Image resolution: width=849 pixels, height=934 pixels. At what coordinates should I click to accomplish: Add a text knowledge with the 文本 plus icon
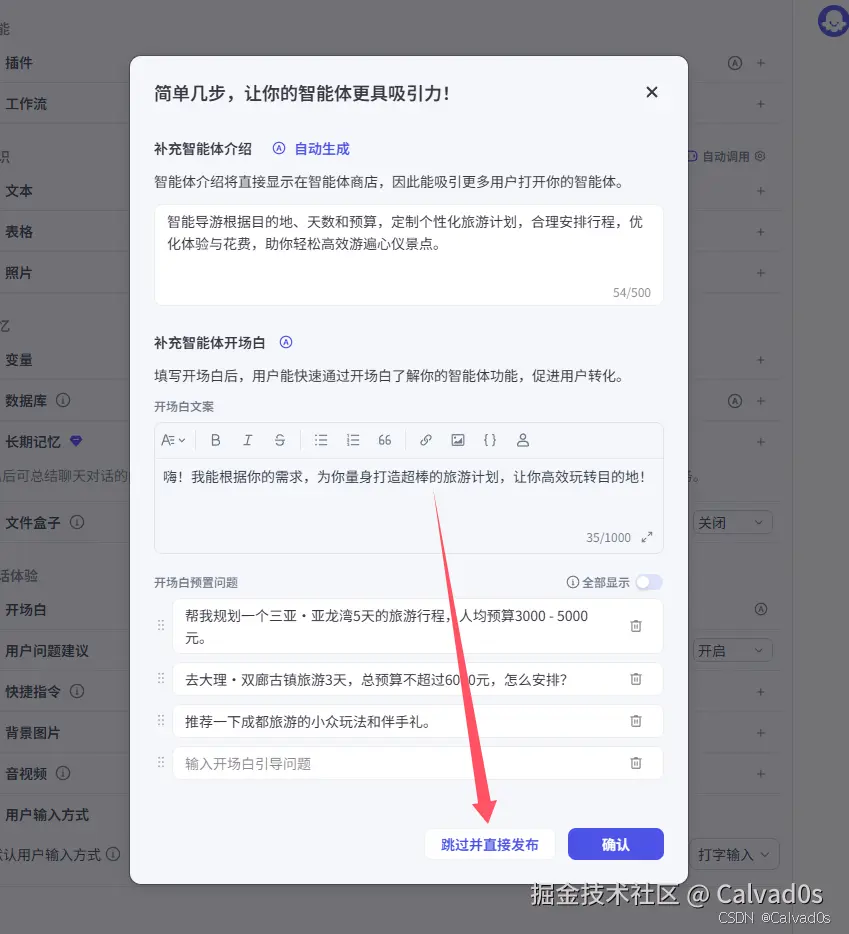point(761,191)
